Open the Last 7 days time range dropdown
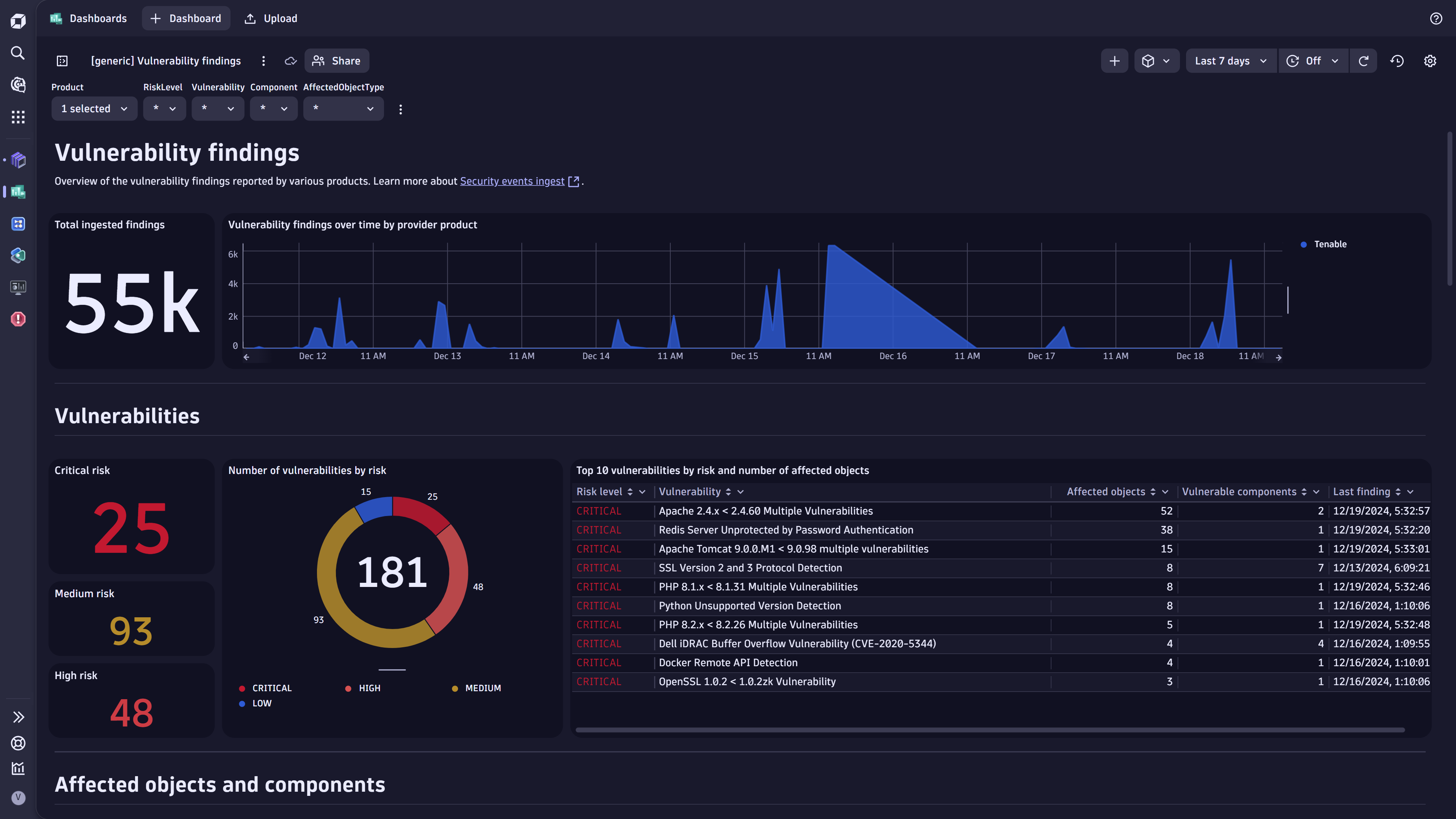Image resolution: width=1456 pixels, height=819 pixels. tap(1230, 61)
